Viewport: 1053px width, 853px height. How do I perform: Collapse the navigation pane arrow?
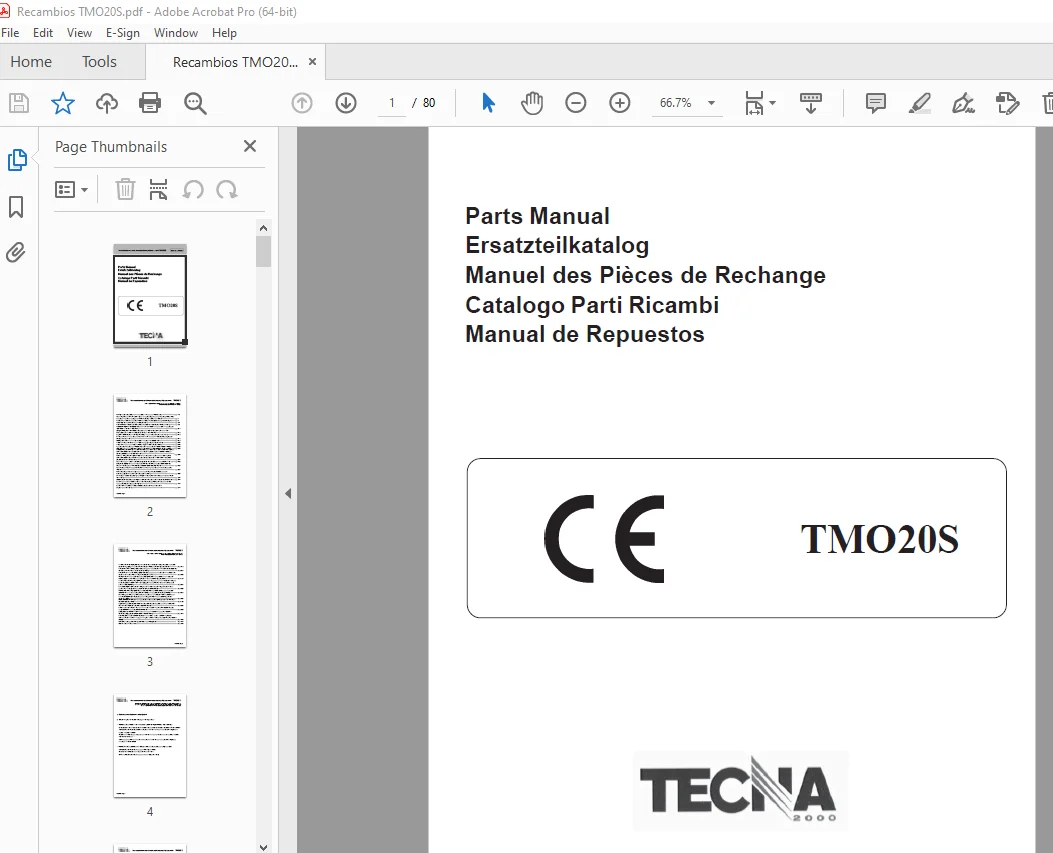coord(288,494)
